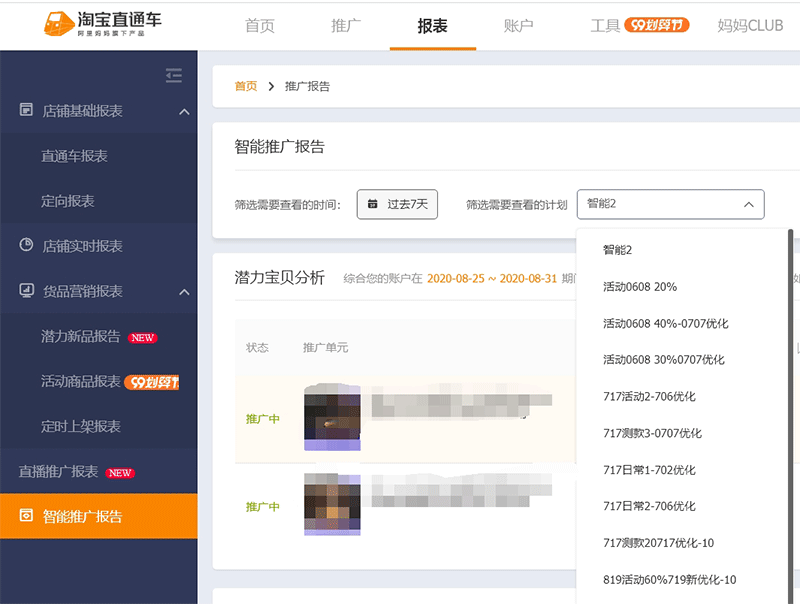Click the 店铺基础报表 report icon
Viewport: 800px width, 604px height.
[x=26, y=111]
